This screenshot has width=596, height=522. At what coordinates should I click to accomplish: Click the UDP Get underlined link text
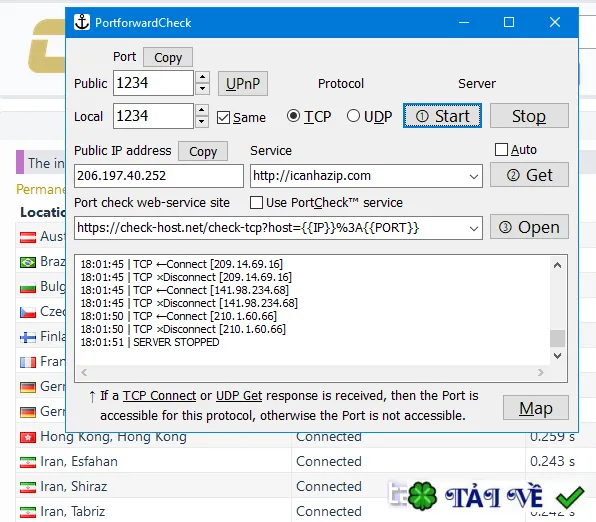coord(239,396)
